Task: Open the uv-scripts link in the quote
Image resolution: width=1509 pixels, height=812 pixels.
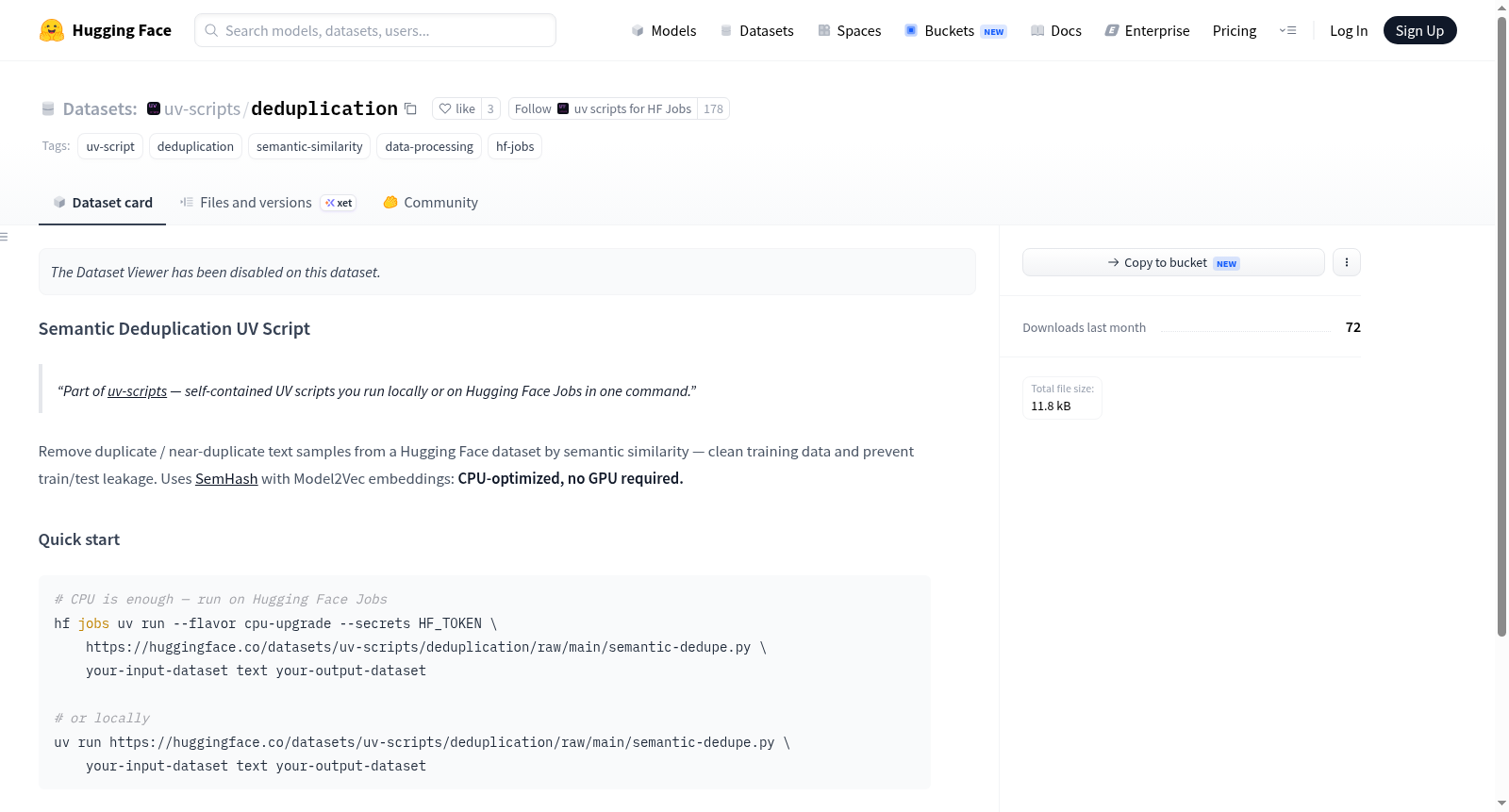Action: click(138, 391)
